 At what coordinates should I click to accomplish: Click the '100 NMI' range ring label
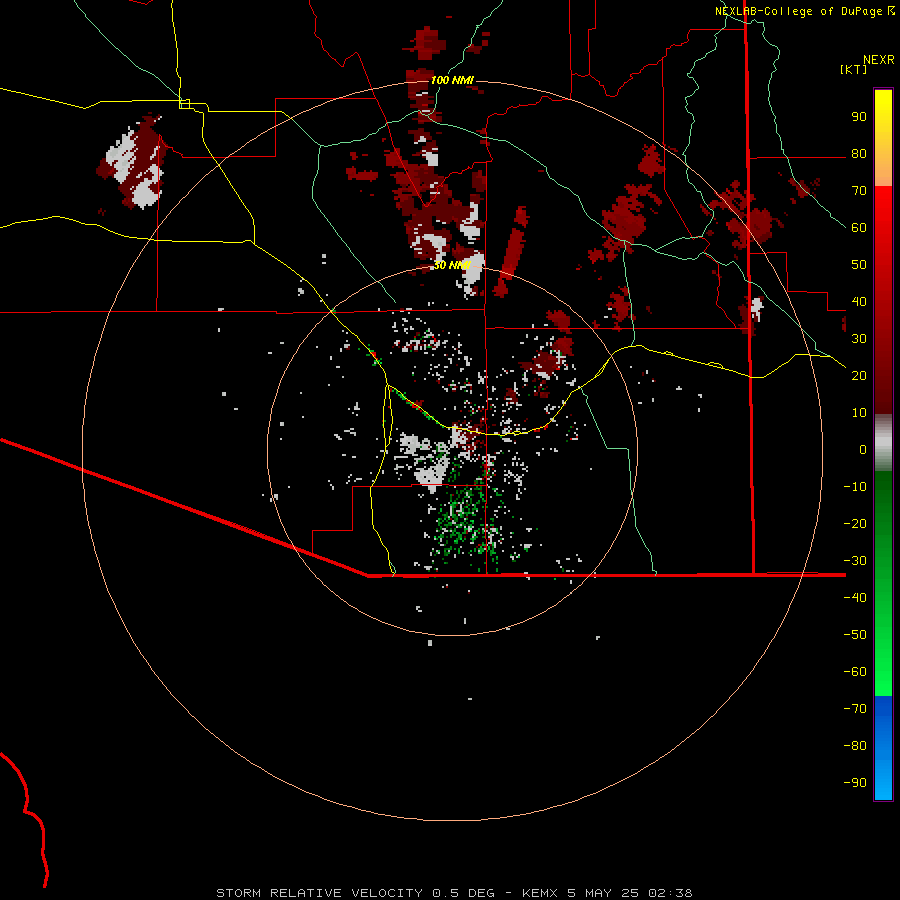[x=452, y=80]
